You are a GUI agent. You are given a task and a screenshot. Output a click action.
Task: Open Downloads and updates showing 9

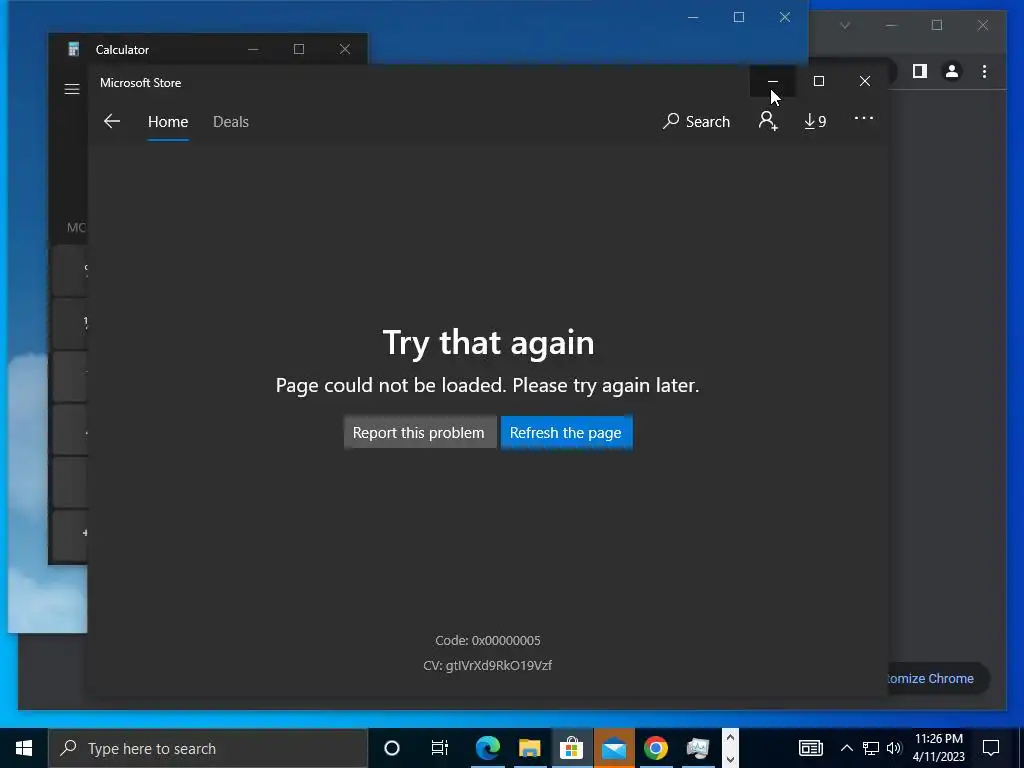815,121
